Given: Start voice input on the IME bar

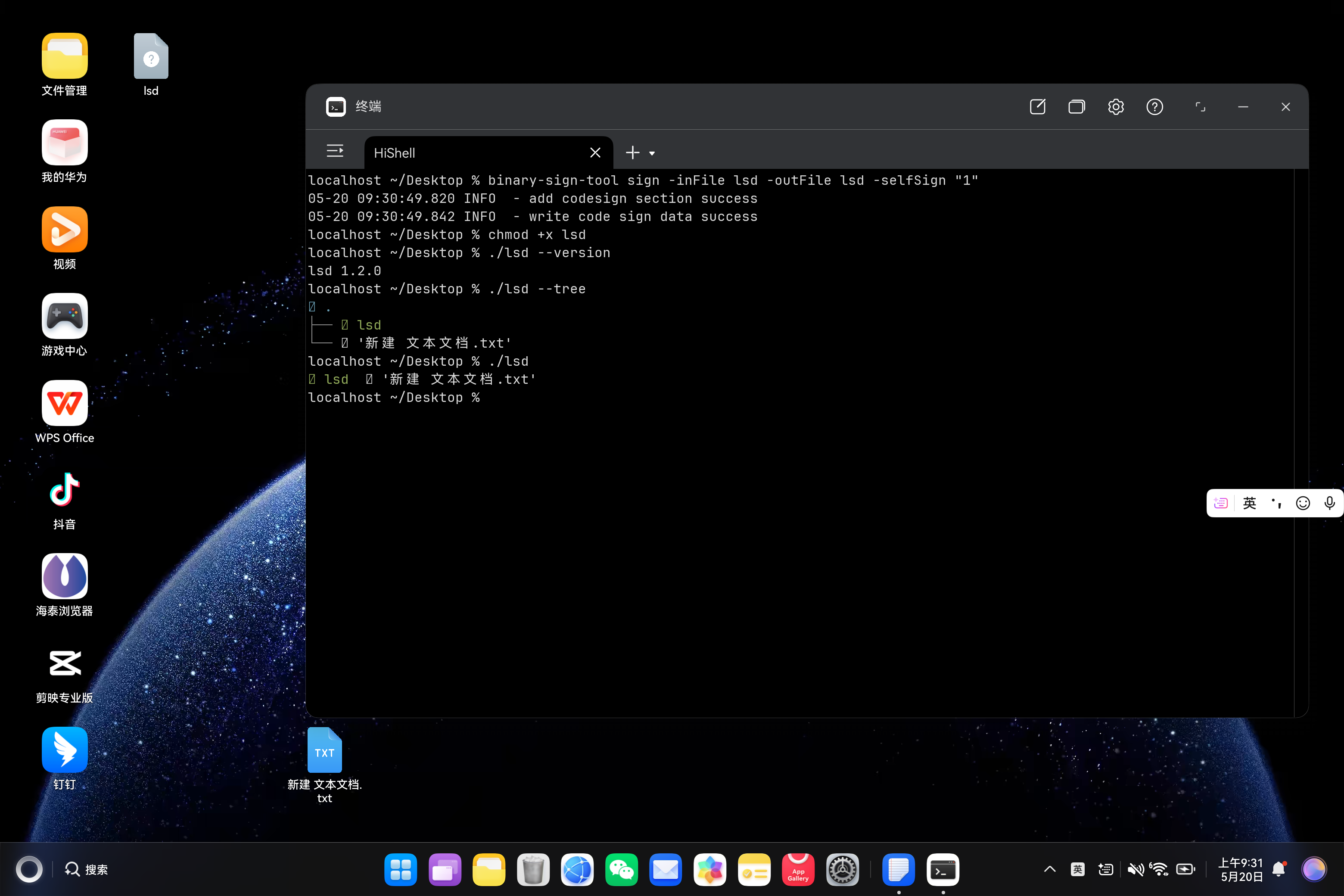Looking at the screenshot, I should click(x=1330, y=503).
